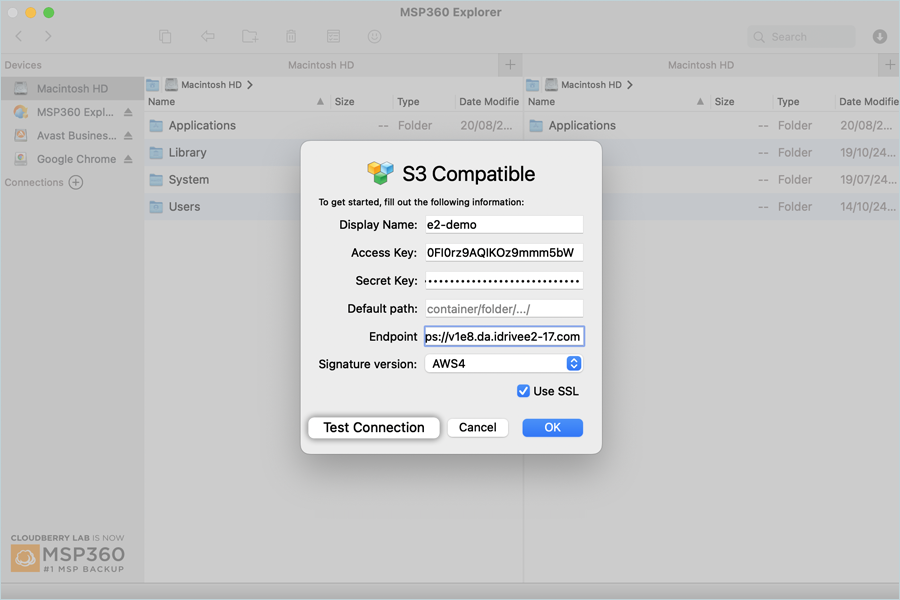Eject the Avast Business volume
The height and width of the screenshot is (600, 900).
point(128,136)
